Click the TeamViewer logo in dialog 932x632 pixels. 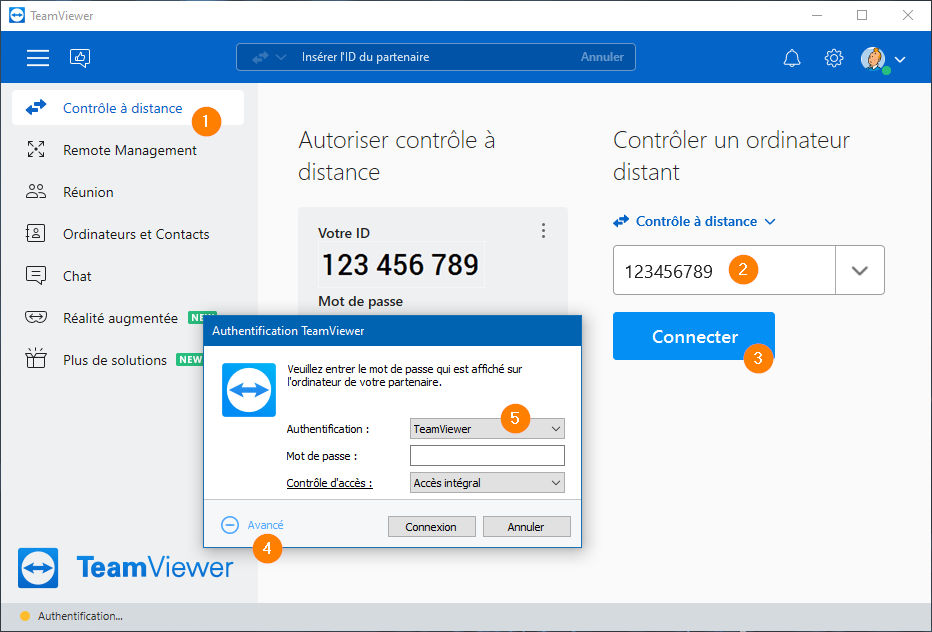[x=248, y=390]
